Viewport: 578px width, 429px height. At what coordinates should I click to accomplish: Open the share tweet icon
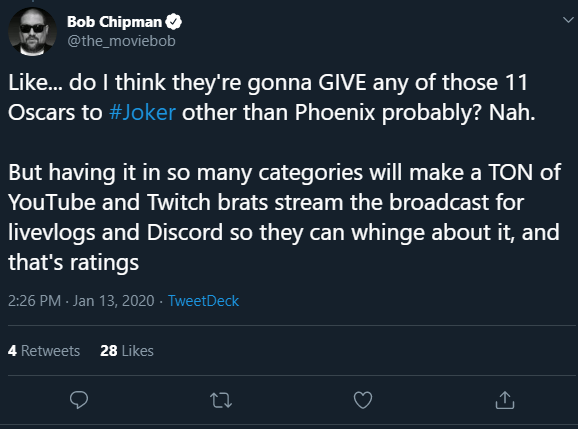pos(505,400)
